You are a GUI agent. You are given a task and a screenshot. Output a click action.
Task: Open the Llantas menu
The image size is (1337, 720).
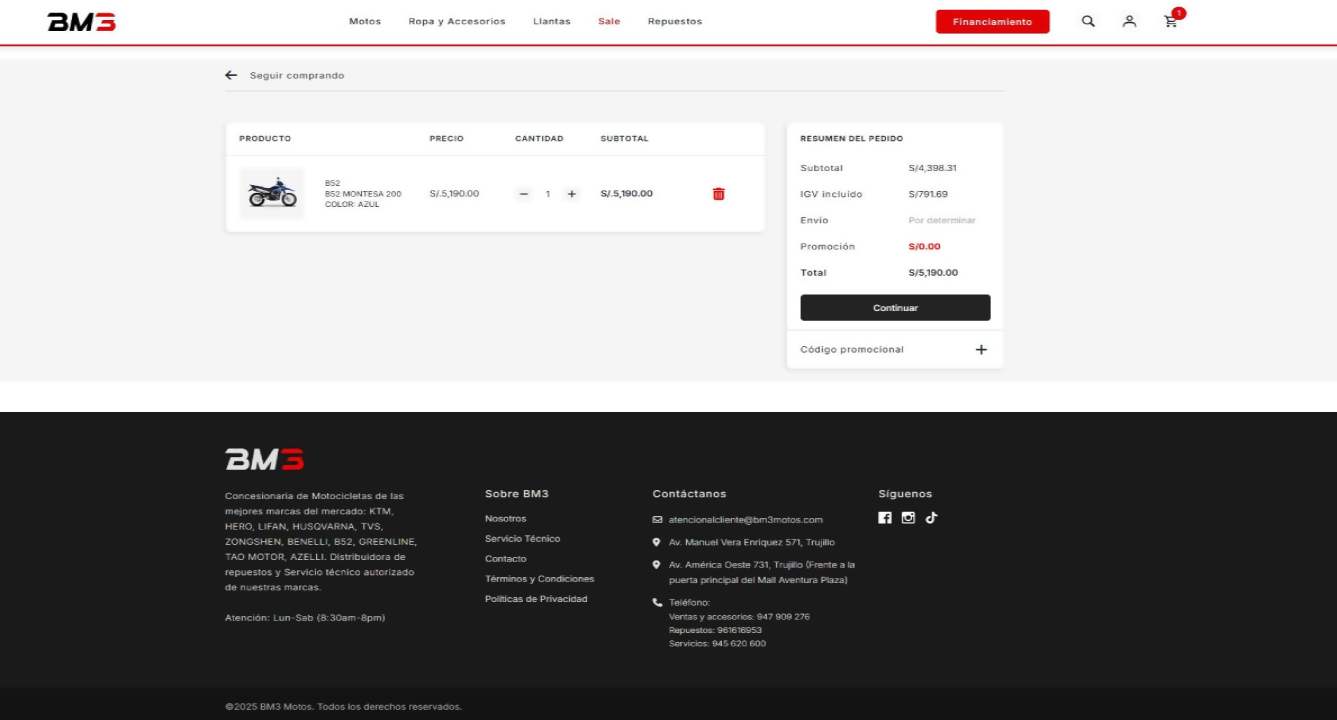552,21
